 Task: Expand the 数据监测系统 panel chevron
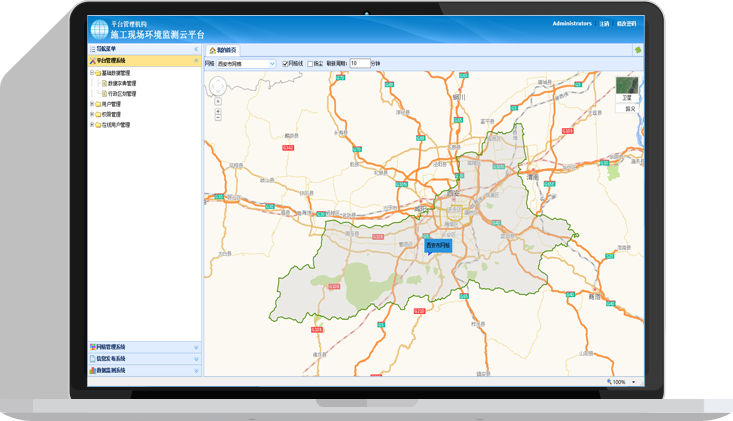(x=196, y=371)
